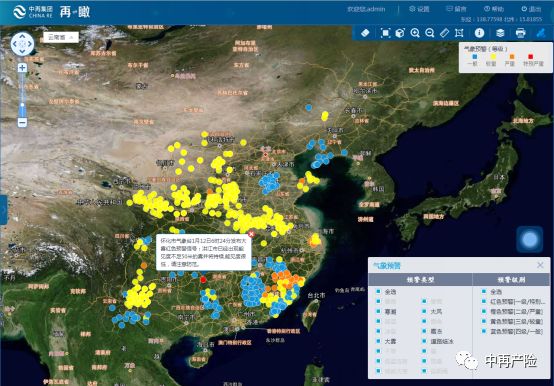Click the printer icon to print map

click(520, 33)
